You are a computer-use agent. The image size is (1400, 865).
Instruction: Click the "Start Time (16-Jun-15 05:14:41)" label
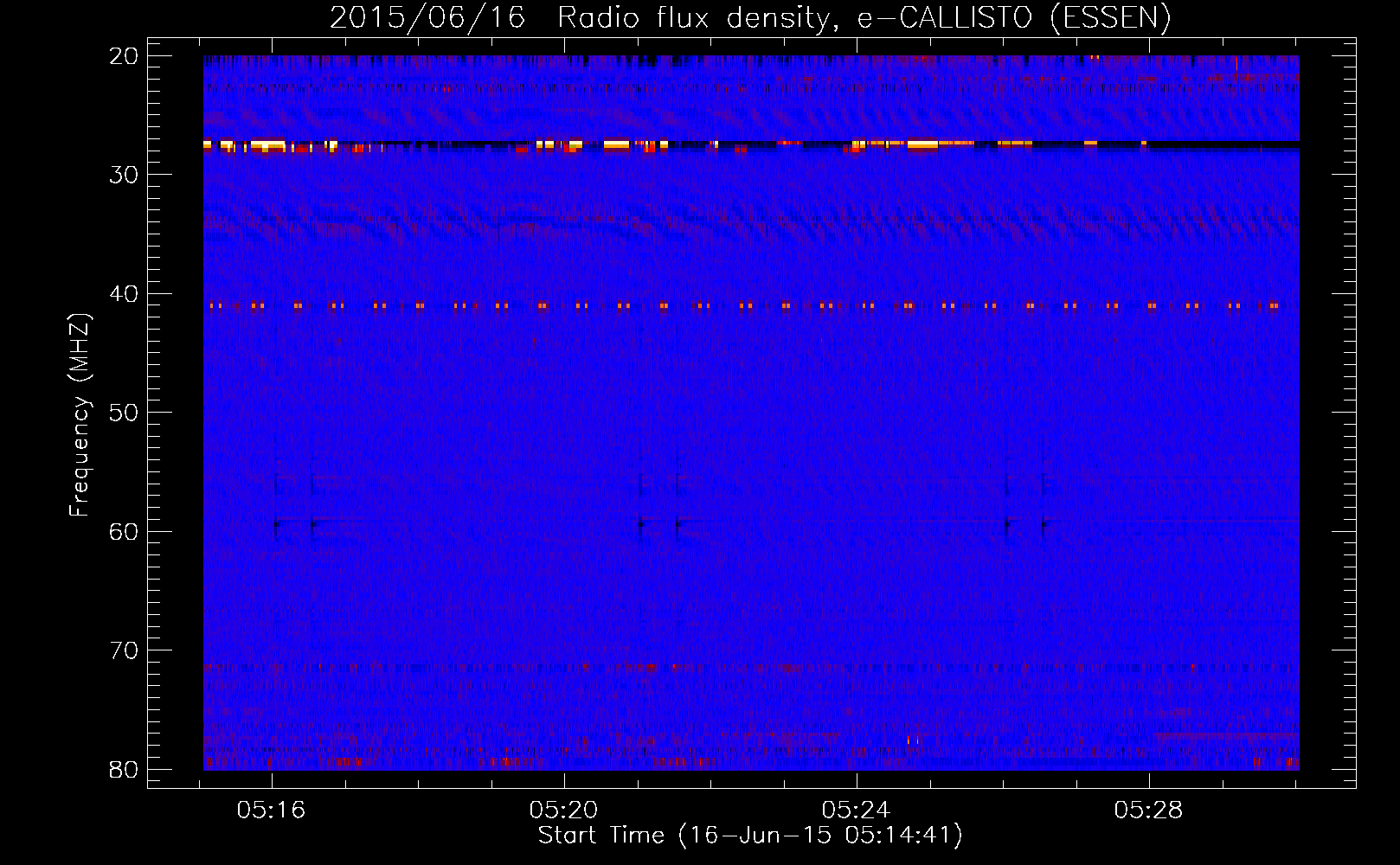(750, 836)
